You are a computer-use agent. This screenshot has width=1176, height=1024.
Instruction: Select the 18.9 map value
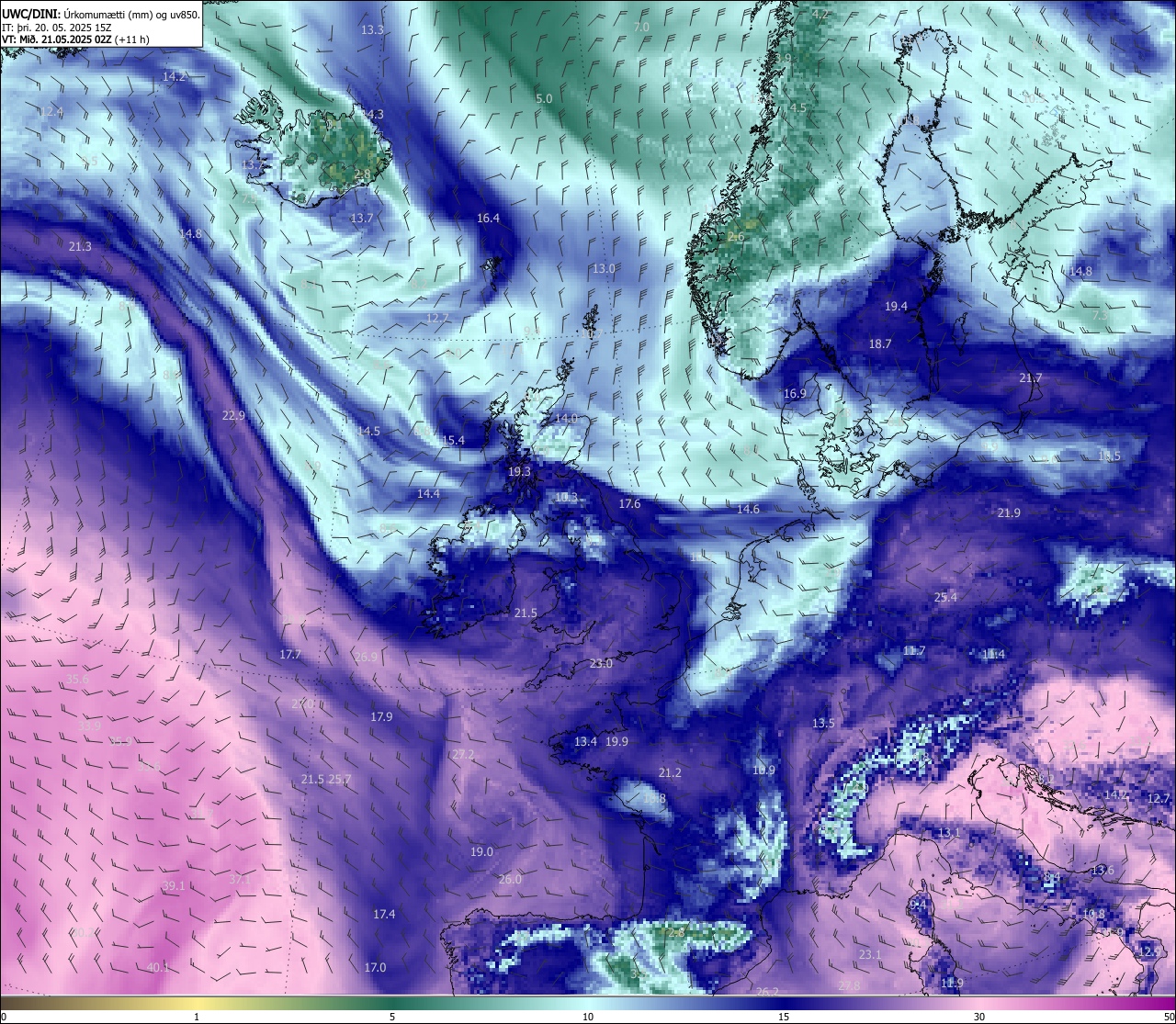763,770
